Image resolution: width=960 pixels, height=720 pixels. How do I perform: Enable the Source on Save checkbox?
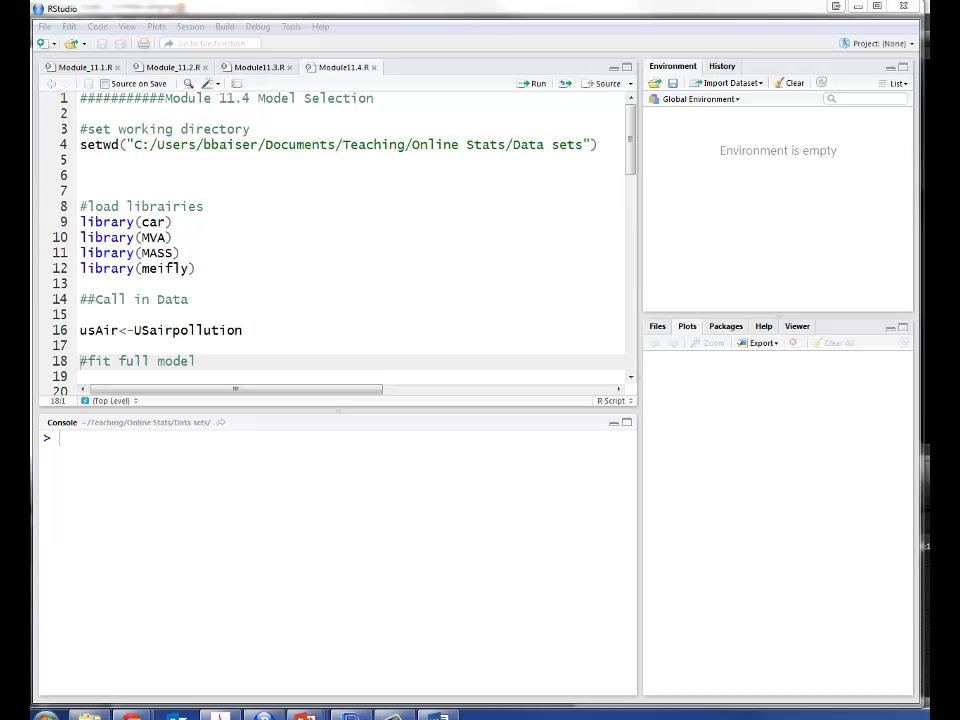click(105, 83)
